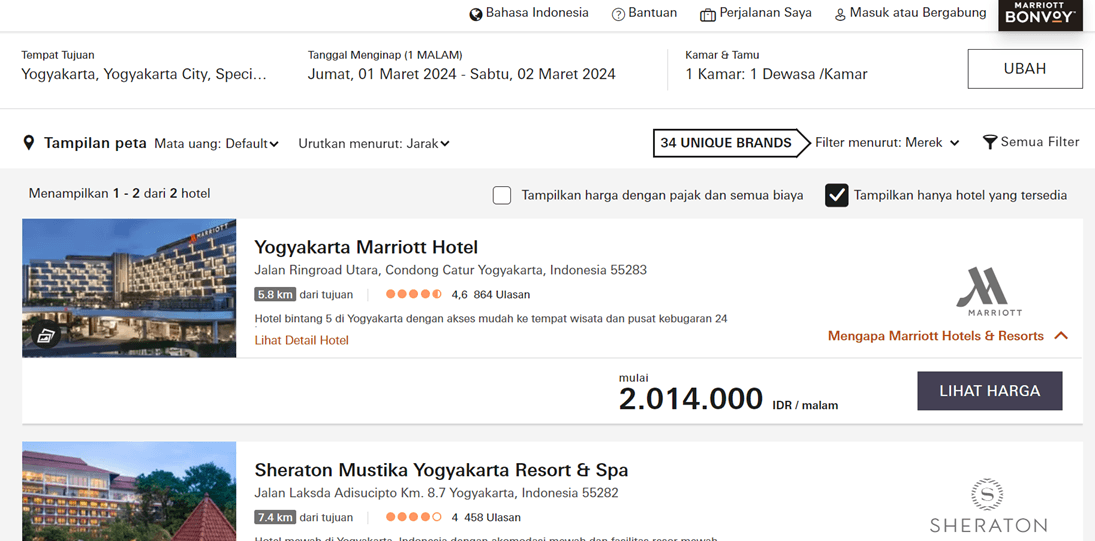Click the 2.014.000 price
Image resolution: width=1095 pixels, height=541 pixels.
[691, 399]
